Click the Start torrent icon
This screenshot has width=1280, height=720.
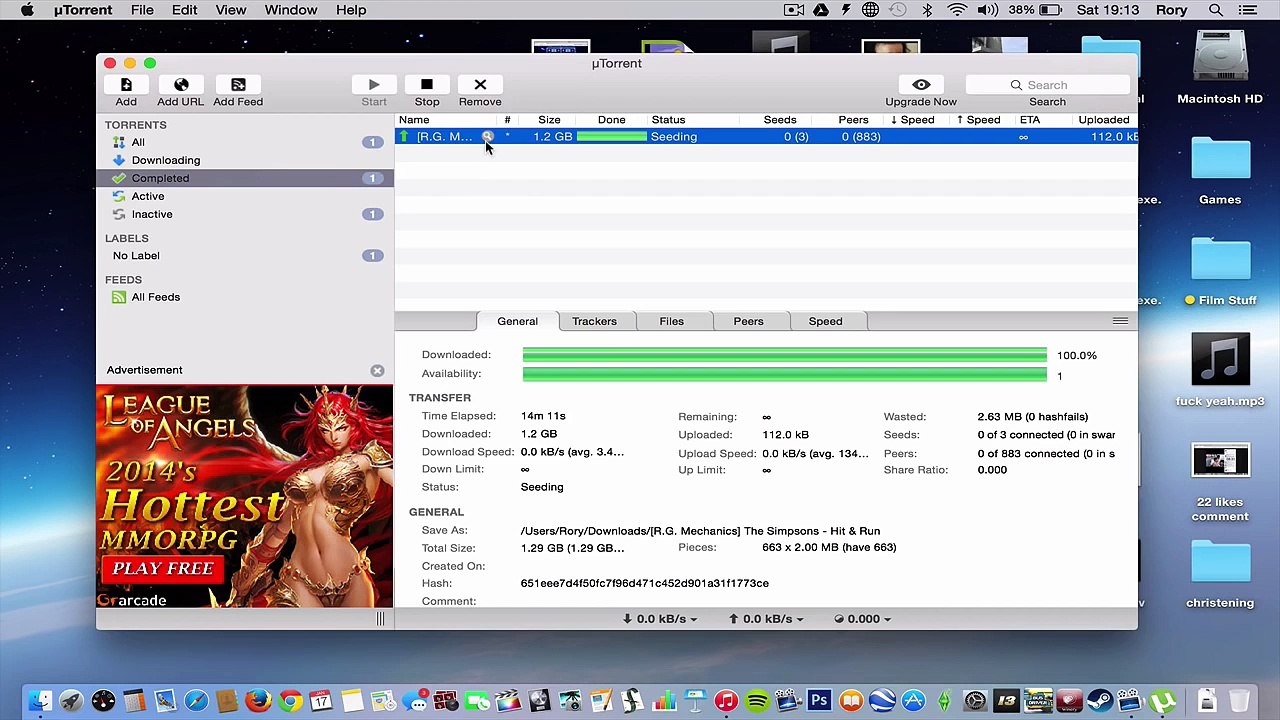pyautogui.click(x=374, y=86)
